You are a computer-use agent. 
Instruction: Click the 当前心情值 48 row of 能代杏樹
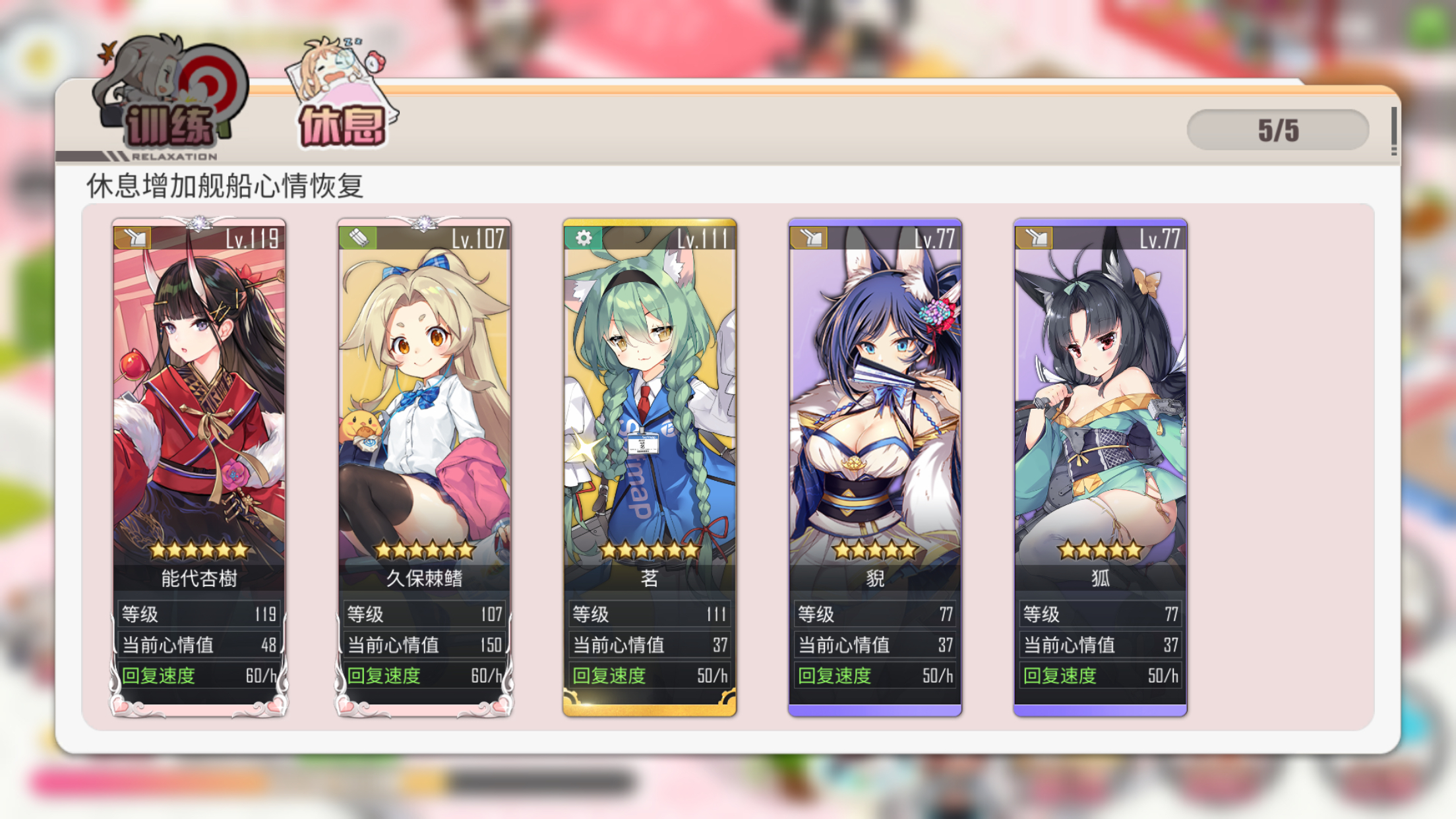199,645
